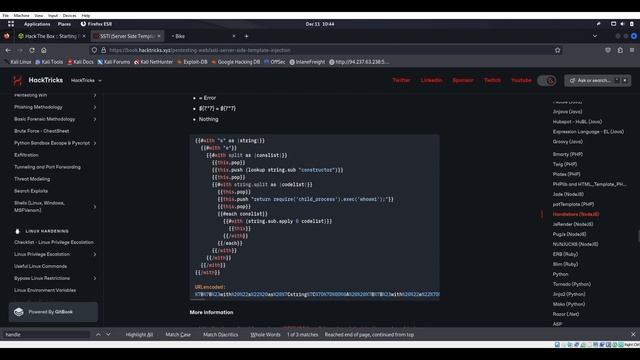Viewport: 640px width, 360px height.
Task: Open the VirtualBox Devices menu
Action: click(x=69, y=16)
